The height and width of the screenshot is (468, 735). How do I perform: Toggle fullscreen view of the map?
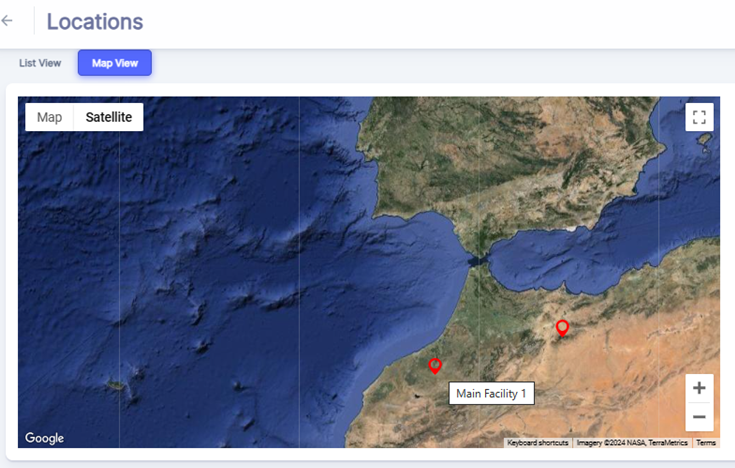point(699,117)
